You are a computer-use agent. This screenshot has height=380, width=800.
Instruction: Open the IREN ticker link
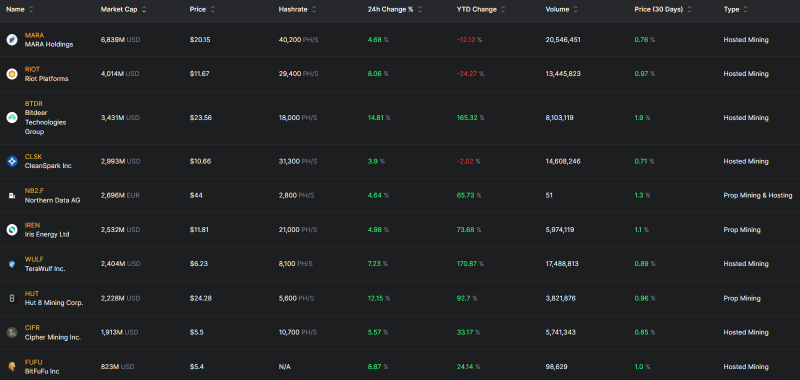pyautogui.click(x=32, y=225)
